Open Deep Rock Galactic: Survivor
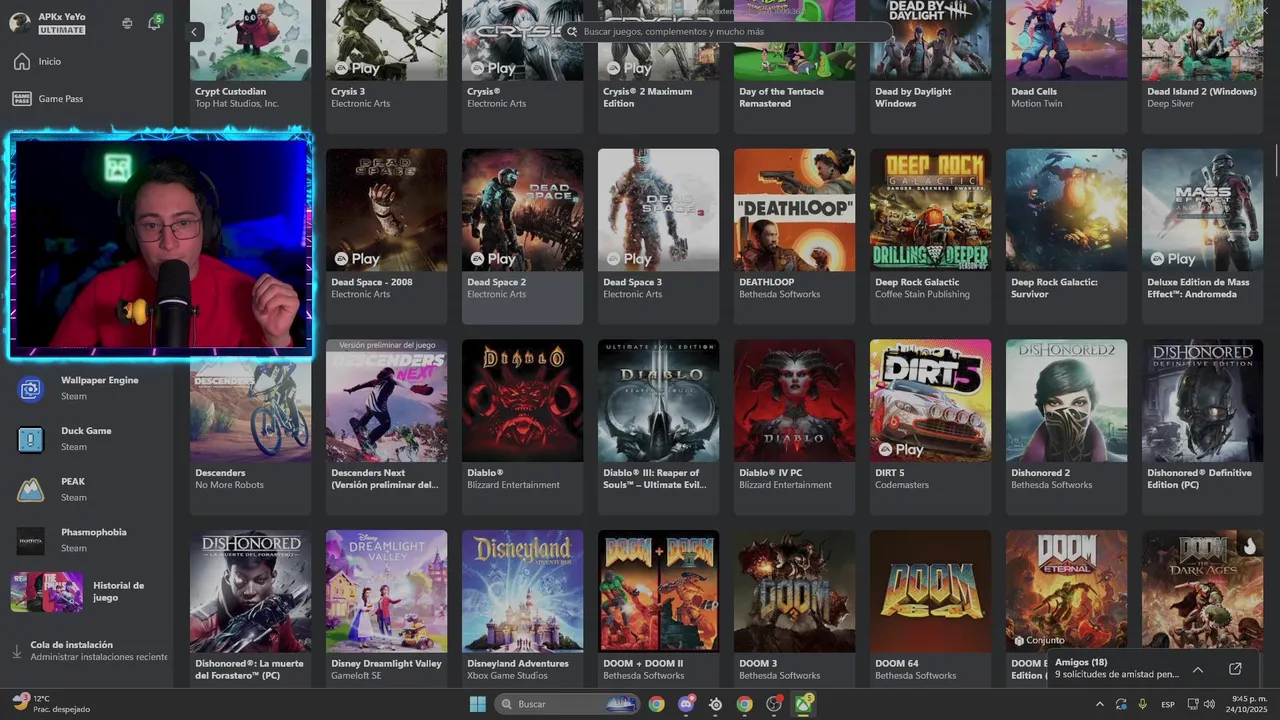The height and width of the screenshot is (720, 1280). (1066, 236)
